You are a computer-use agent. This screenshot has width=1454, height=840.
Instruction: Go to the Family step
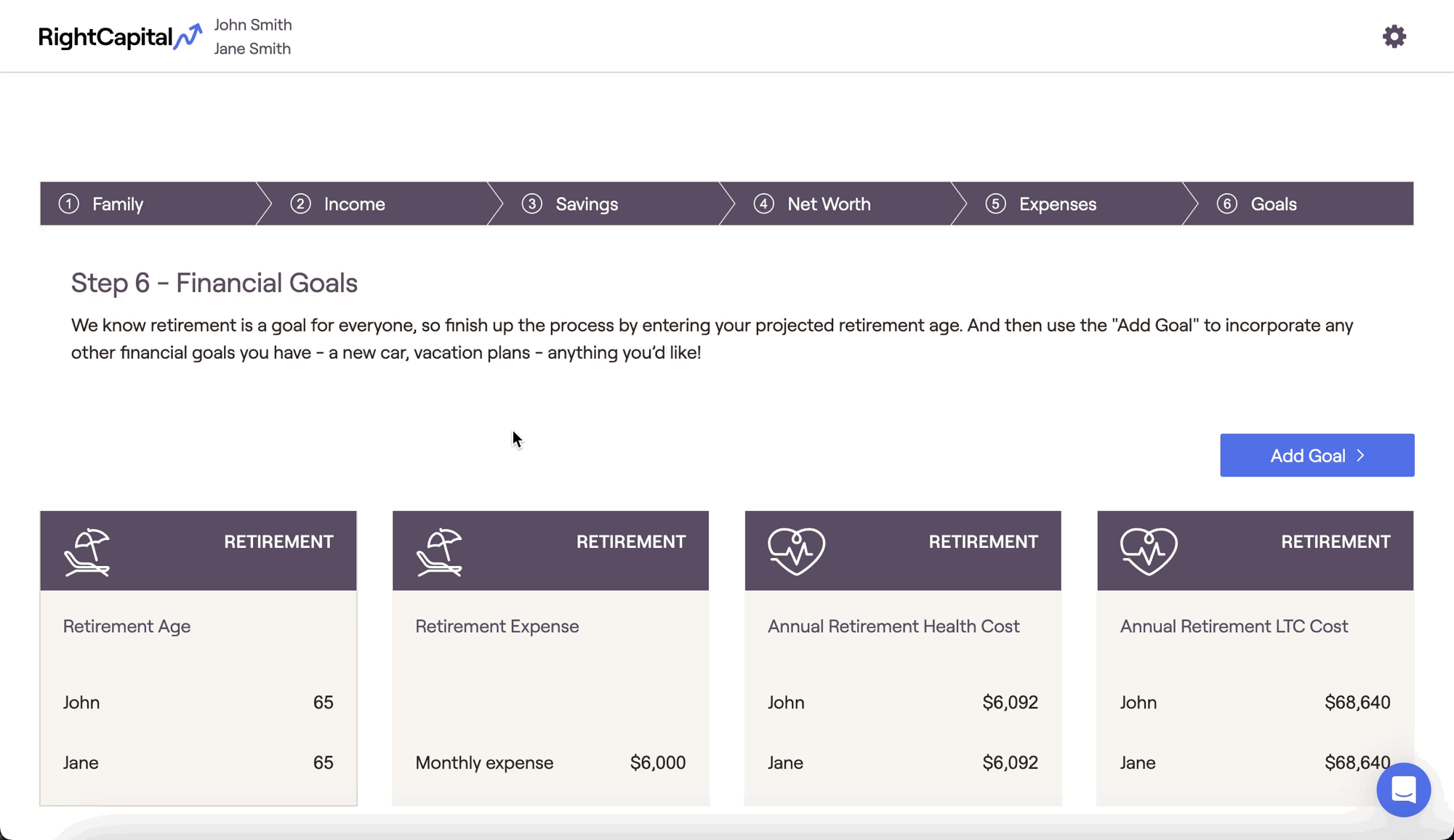[118, 204]
